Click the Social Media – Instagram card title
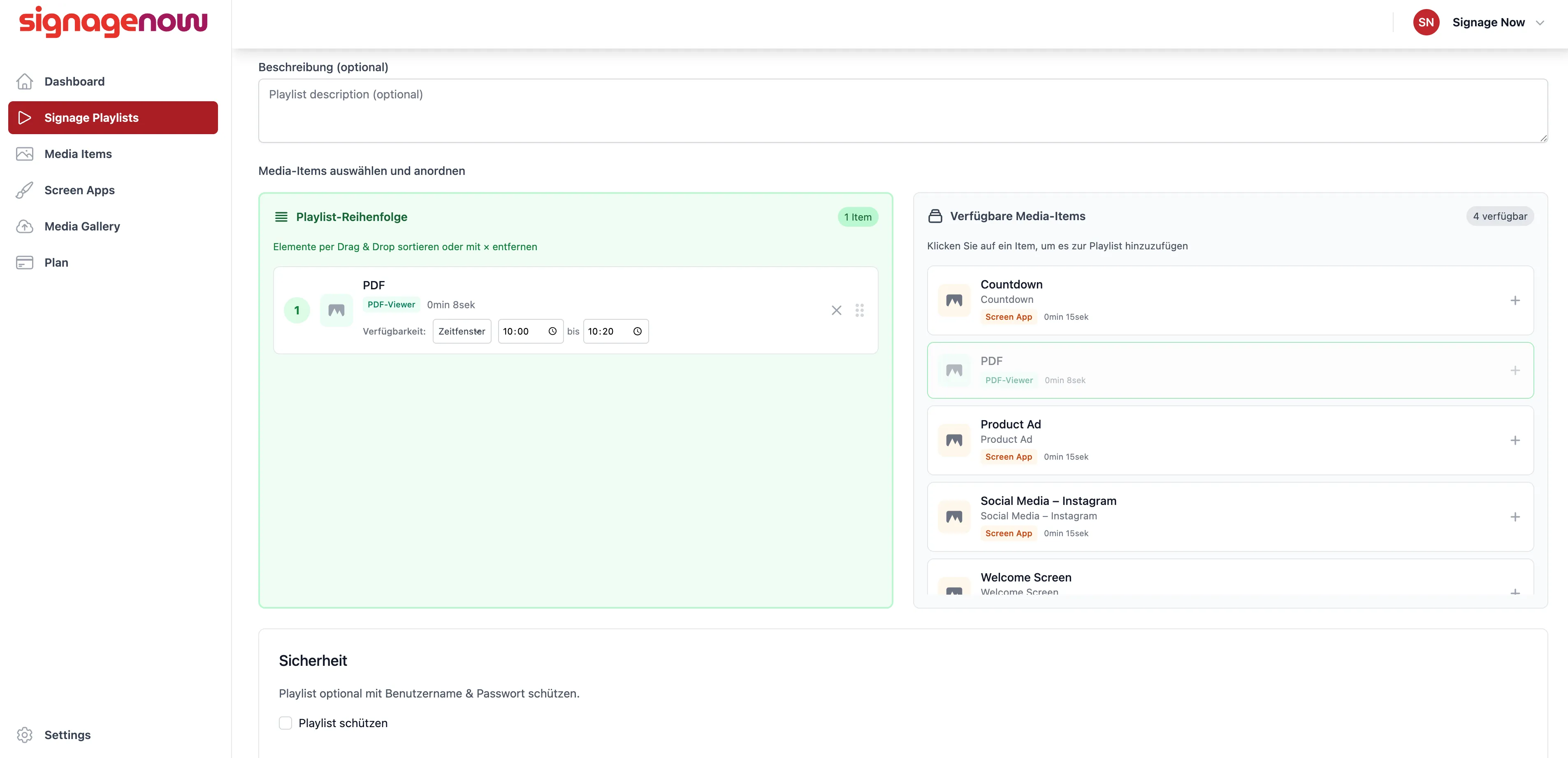1568x758 pixels. pyautogui.click(x=1048, y=501)
